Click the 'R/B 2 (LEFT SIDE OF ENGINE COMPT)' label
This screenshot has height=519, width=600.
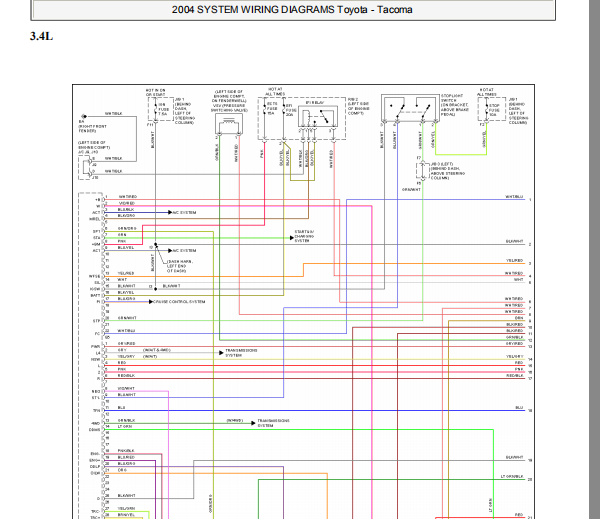(359, 106)
